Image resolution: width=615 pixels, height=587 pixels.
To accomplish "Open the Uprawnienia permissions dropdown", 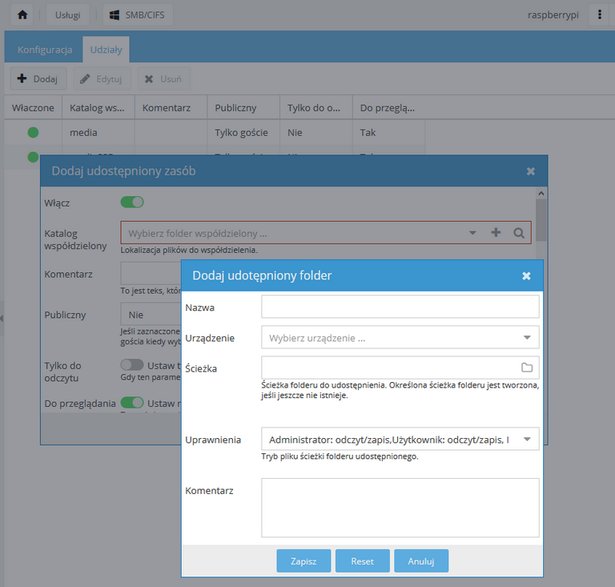I will point(527,439).
